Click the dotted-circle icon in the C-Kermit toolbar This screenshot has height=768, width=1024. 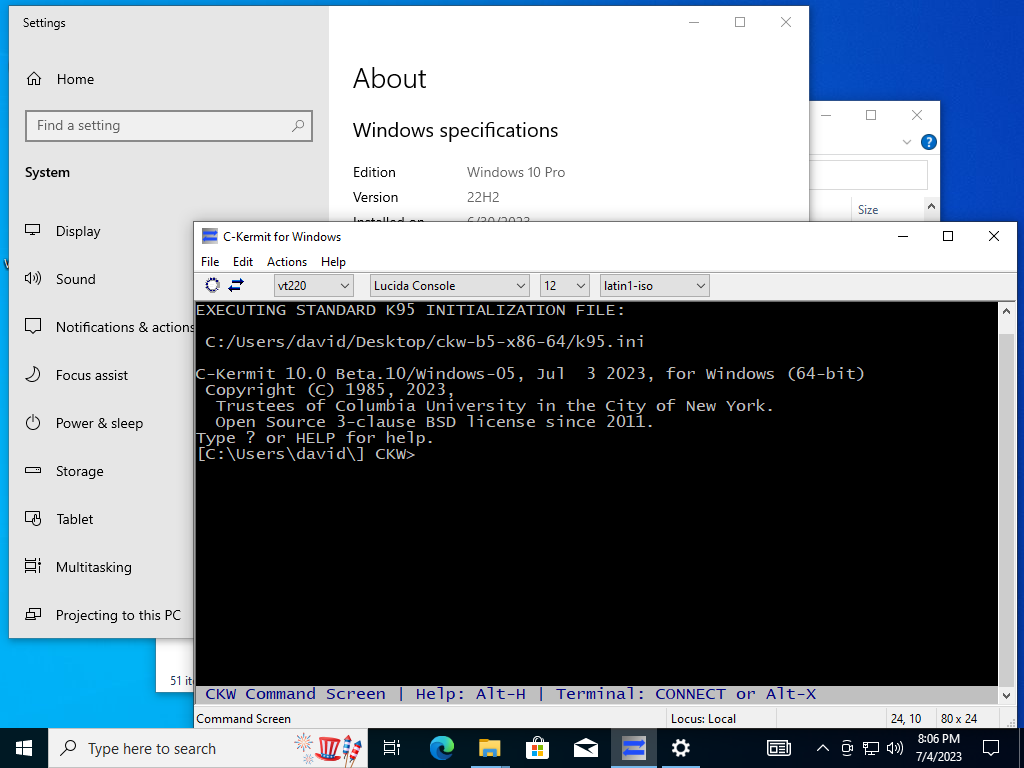(212, 285)
